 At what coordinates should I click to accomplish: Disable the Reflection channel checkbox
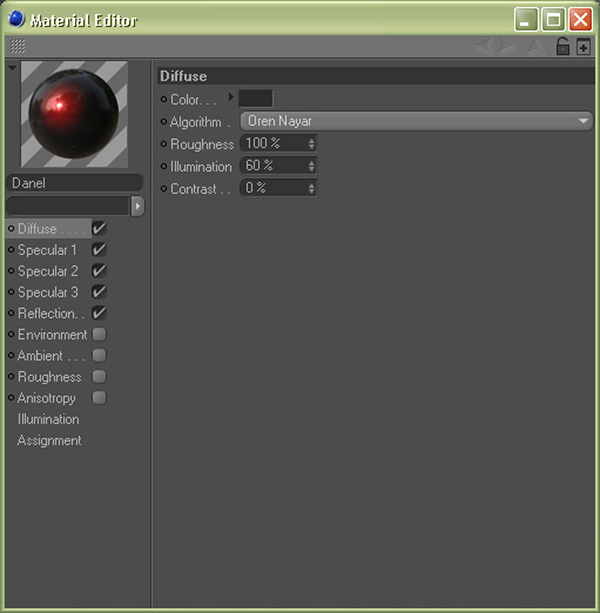tap(99, 313)
